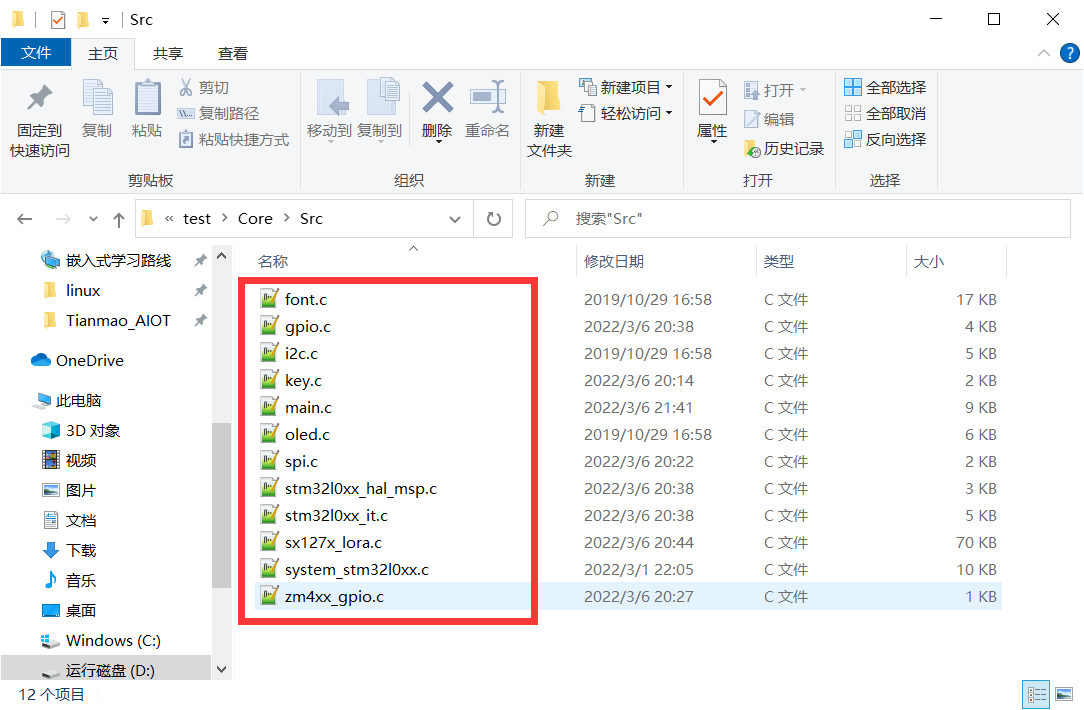This screenshot has width=1084, height=710.
Task: Toggle details view in the status bar
Action: click(1035, 694)
